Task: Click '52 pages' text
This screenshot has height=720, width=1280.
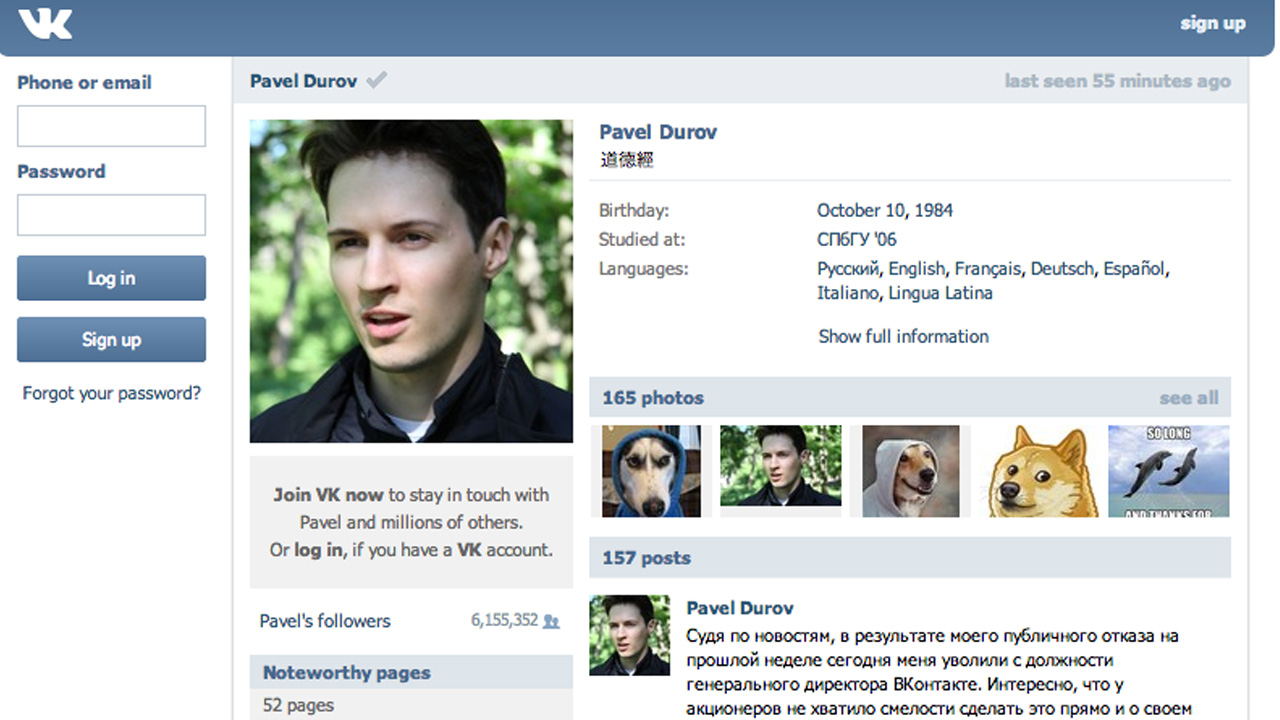Action: click(298, 705)
